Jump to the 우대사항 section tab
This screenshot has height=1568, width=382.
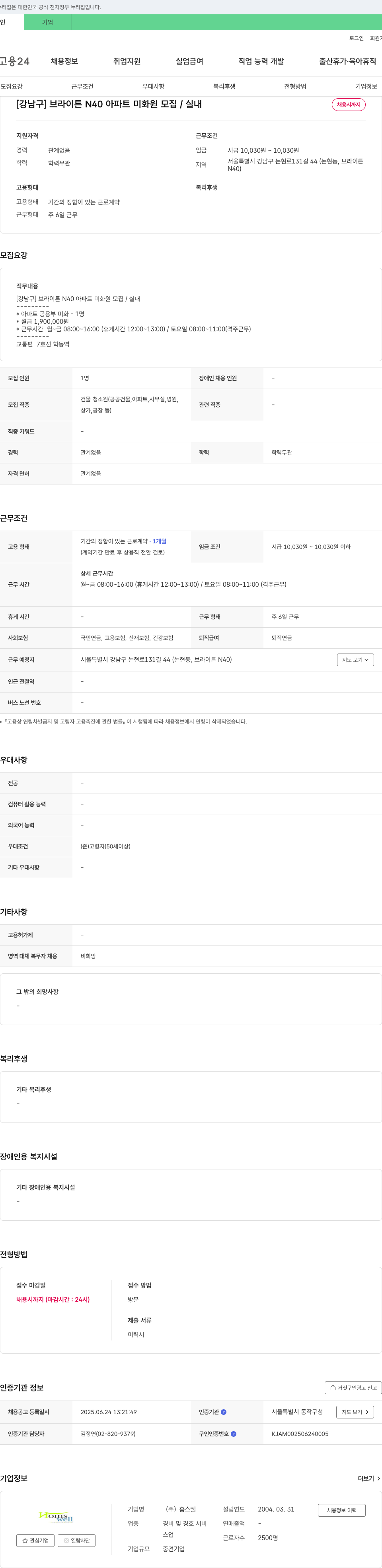(x=154, y=86)
